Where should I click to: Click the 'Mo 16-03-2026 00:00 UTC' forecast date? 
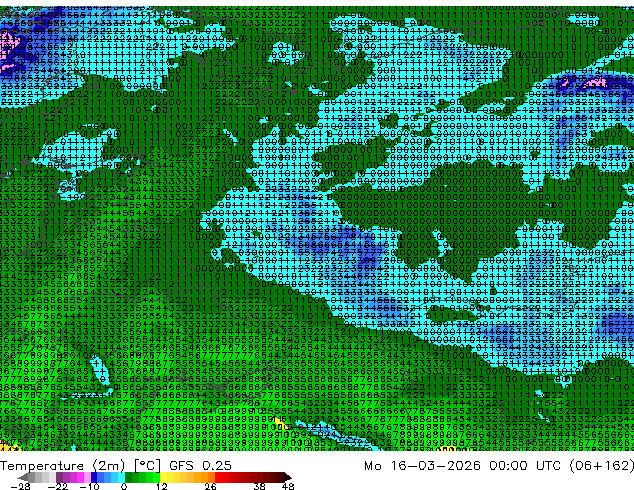[x=465, y=466]
